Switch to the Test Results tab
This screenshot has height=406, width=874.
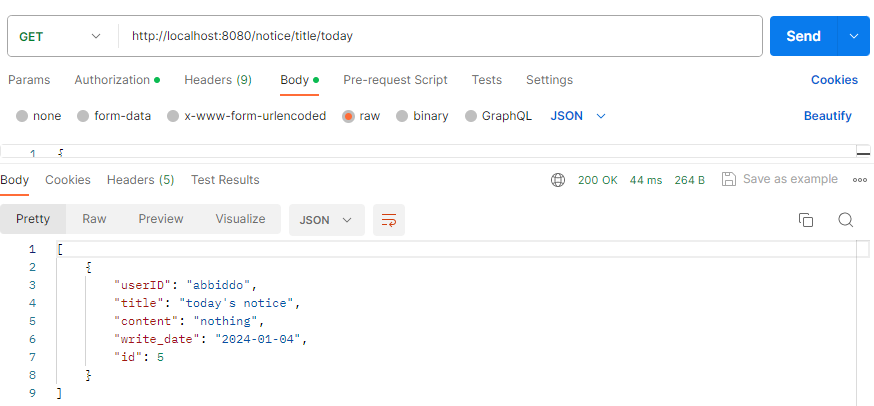[225, 180]
